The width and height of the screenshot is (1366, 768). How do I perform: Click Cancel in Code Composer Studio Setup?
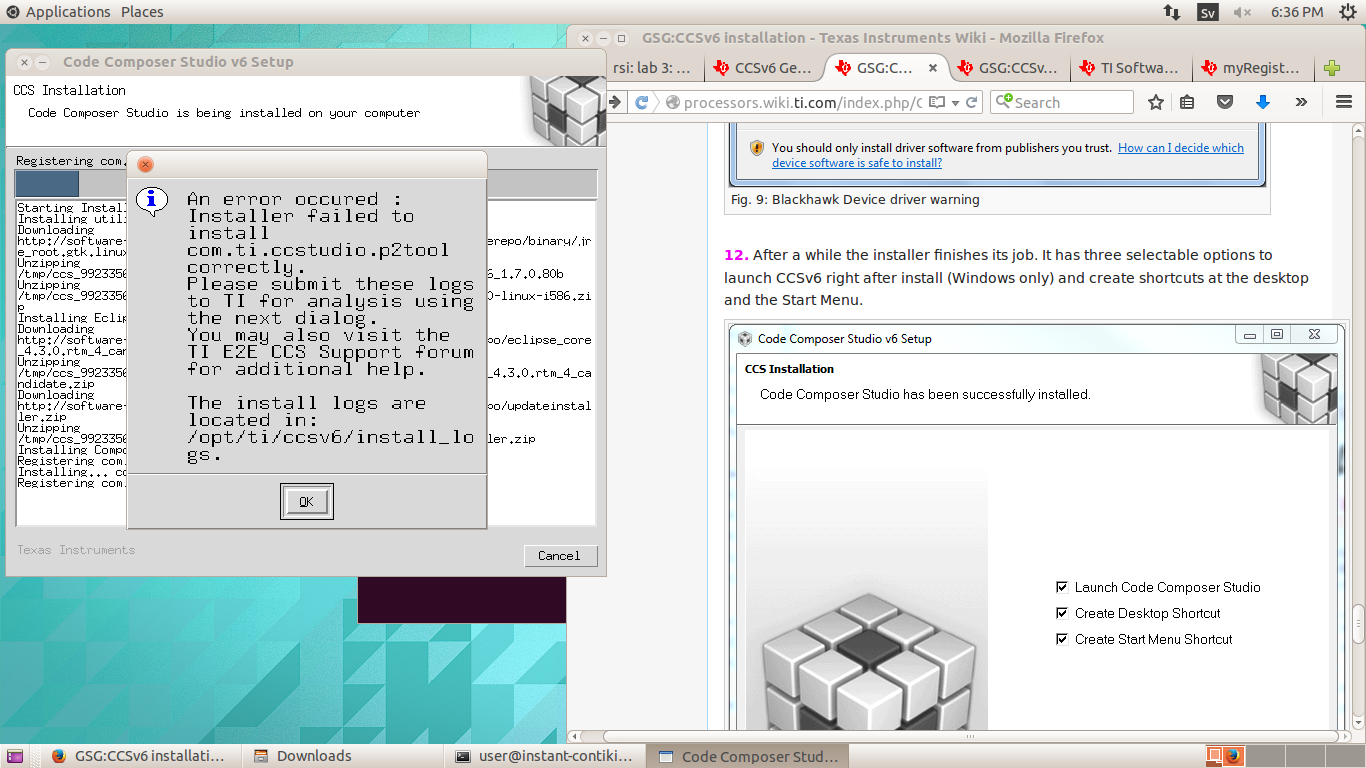(560, 556)
